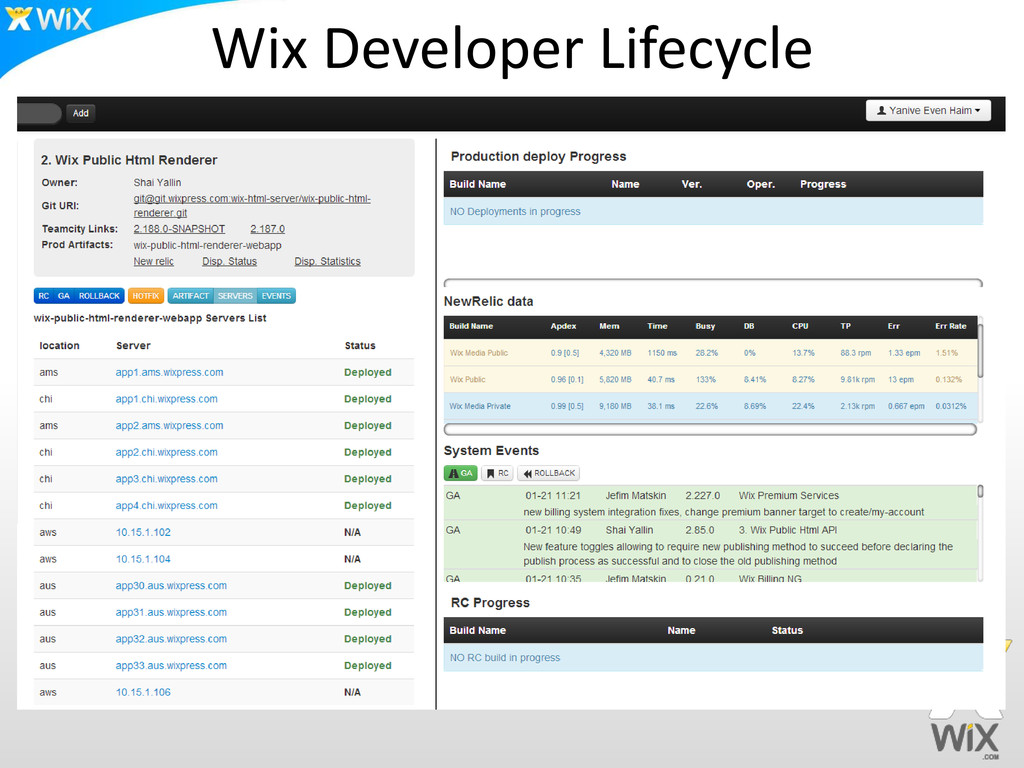The width and height of the screenshot is (1024, 768).
Task: Switch to the EVENTS tab
Action: point(276,296)
